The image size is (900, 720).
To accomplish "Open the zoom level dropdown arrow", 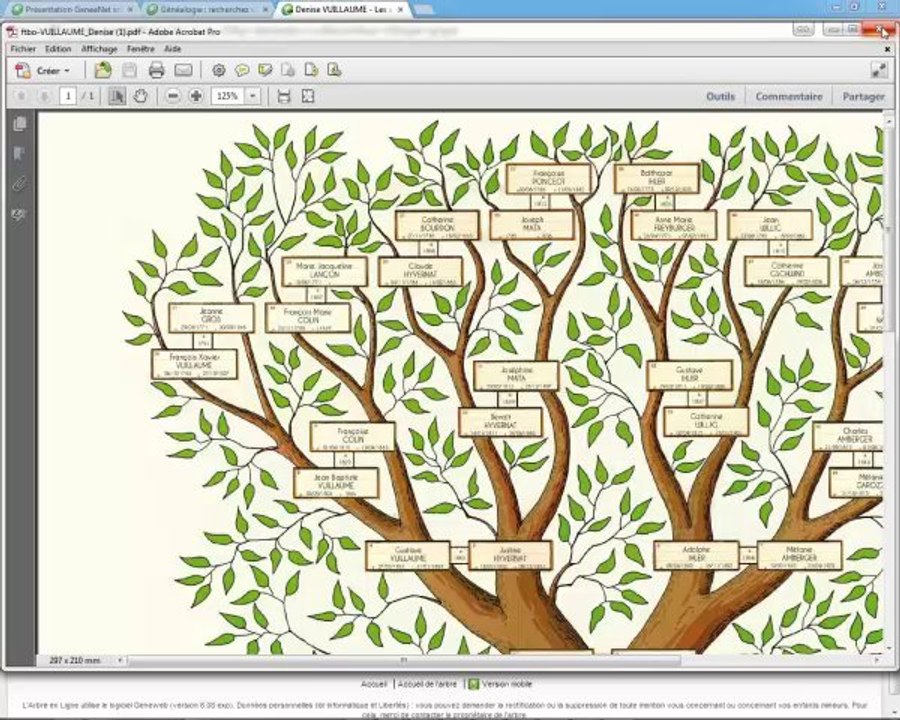I will coord(253,96).
